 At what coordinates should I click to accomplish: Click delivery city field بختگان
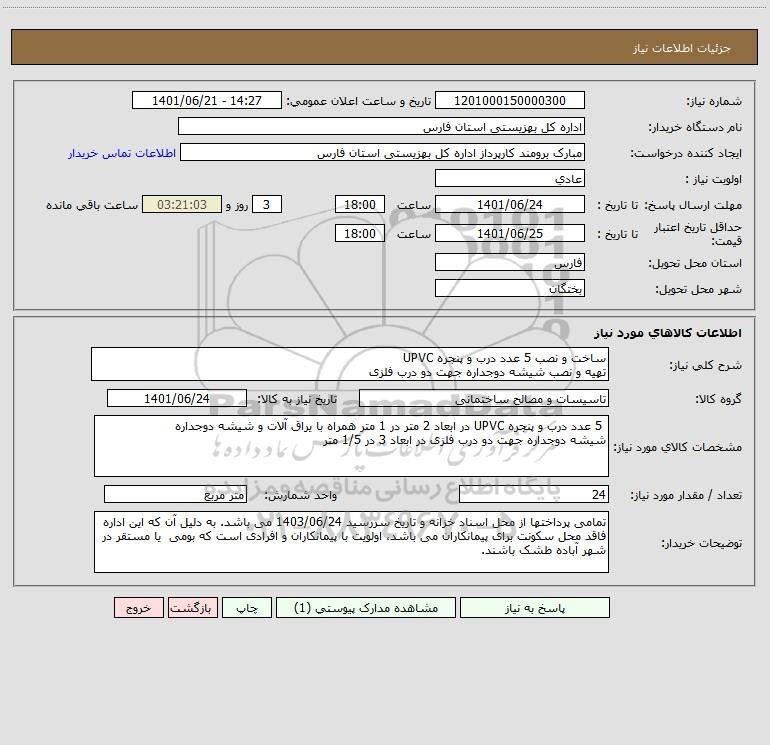[x=510, y=288]
